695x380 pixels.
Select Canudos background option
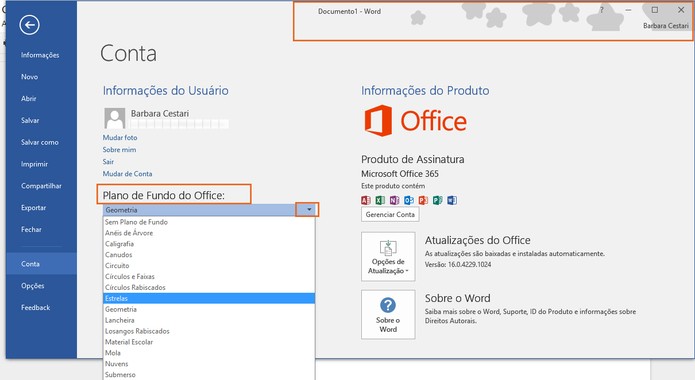click(x=209, y=255)
